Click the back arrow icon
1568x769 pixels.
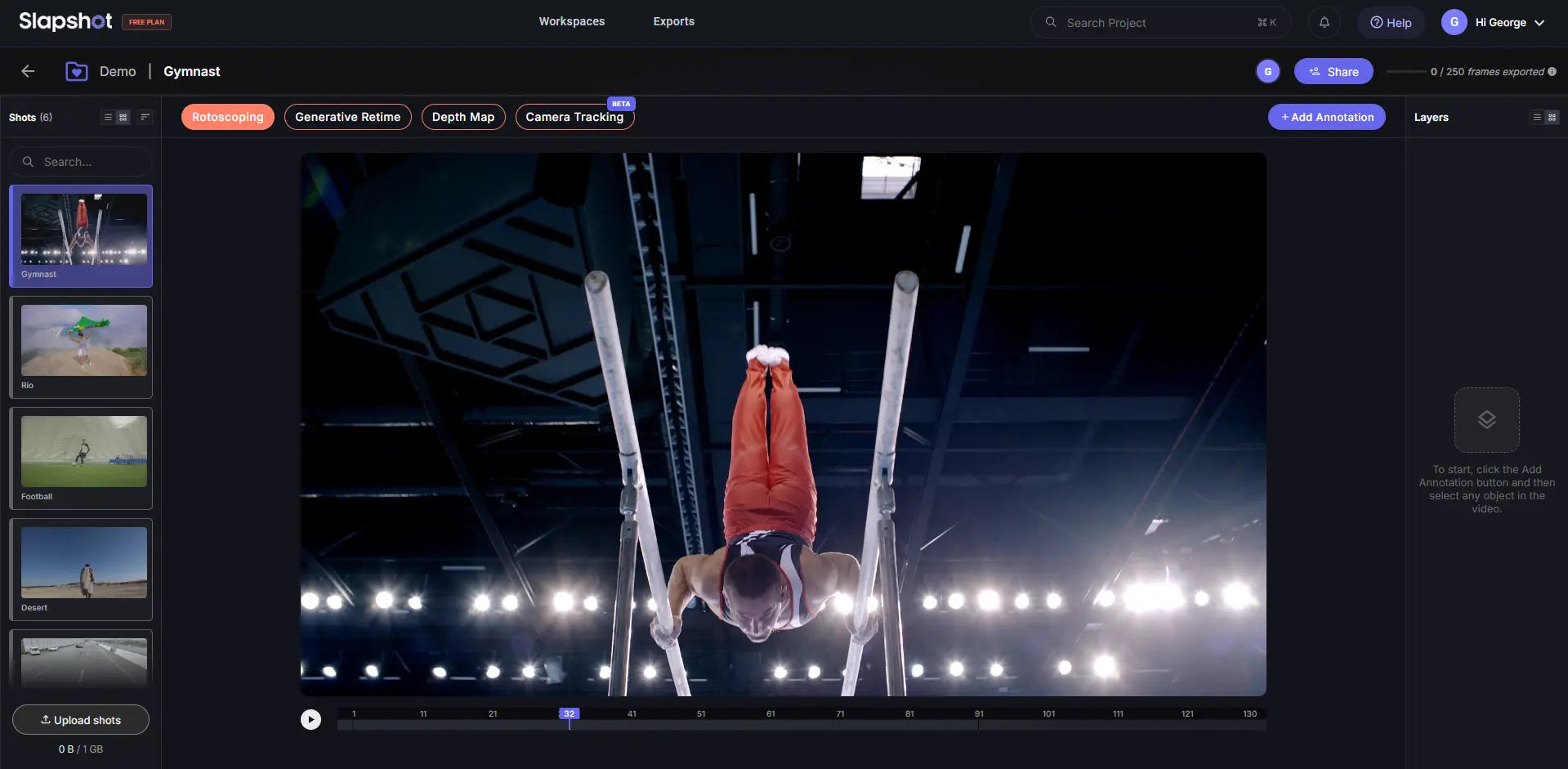(28, 71)
